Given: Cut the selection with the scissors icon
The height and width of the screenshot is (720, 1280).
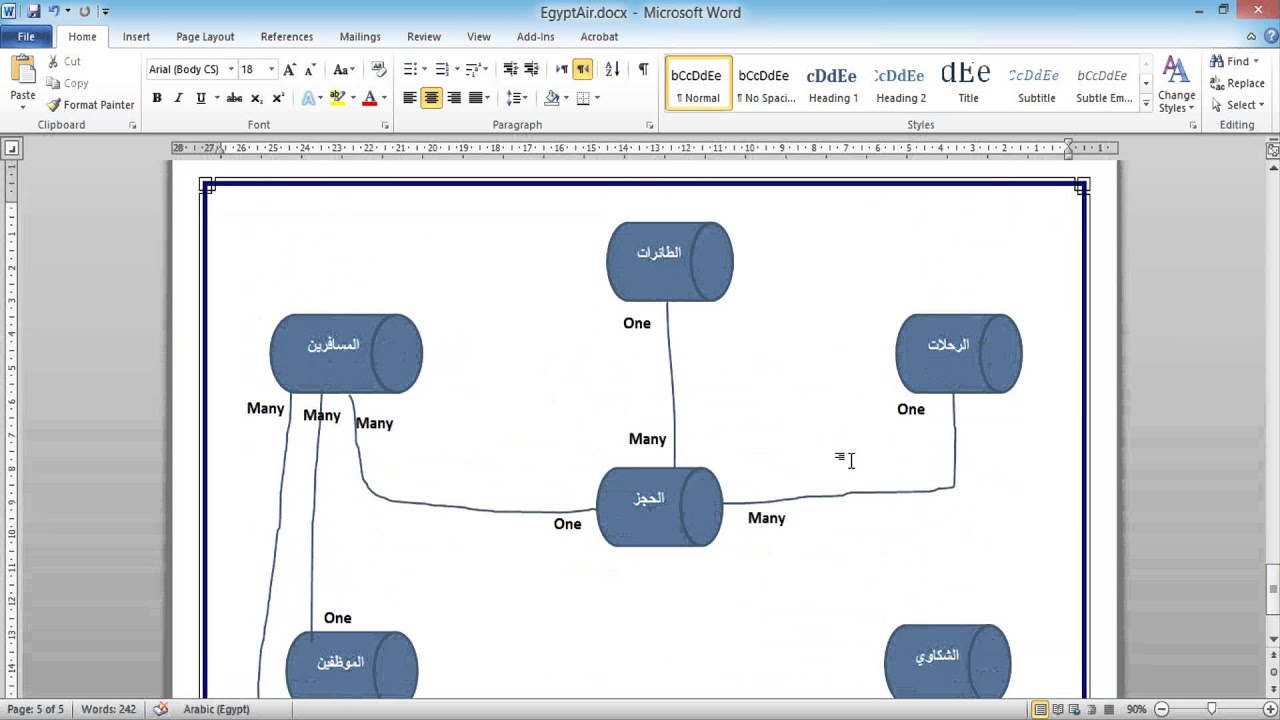Looking at the screenshot, I should click(53, 62).
